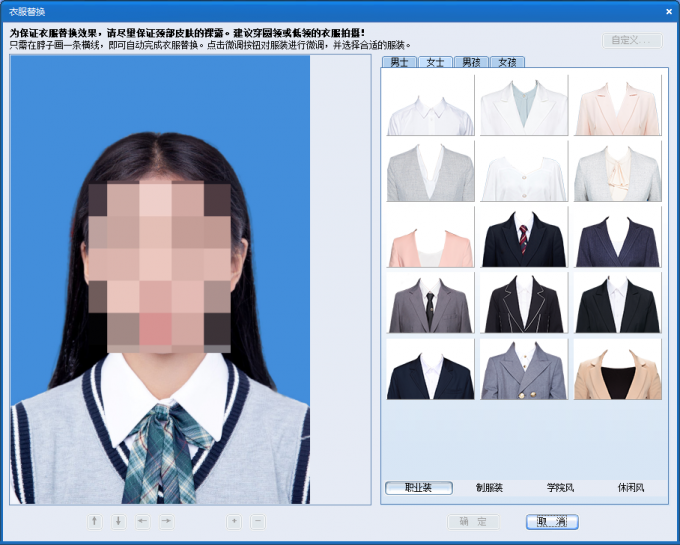Click the minus shrink button

258,522
